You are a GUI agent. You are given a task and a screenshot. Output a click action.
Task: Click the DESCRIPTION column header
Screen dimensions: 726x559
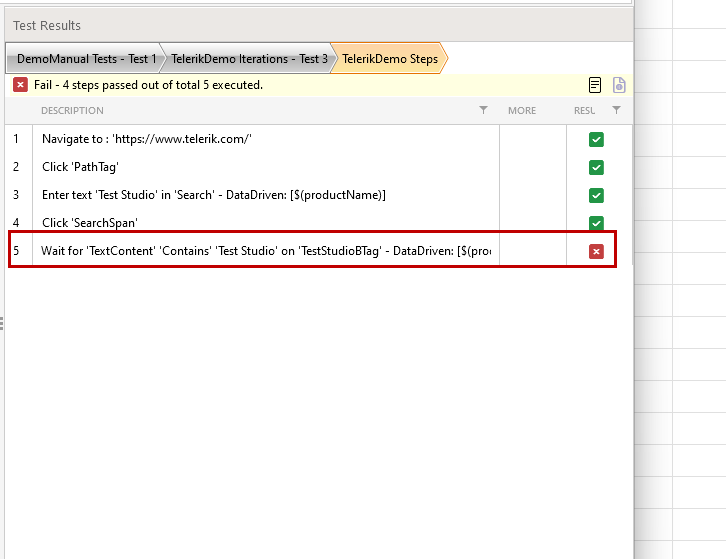coord(72,111)
